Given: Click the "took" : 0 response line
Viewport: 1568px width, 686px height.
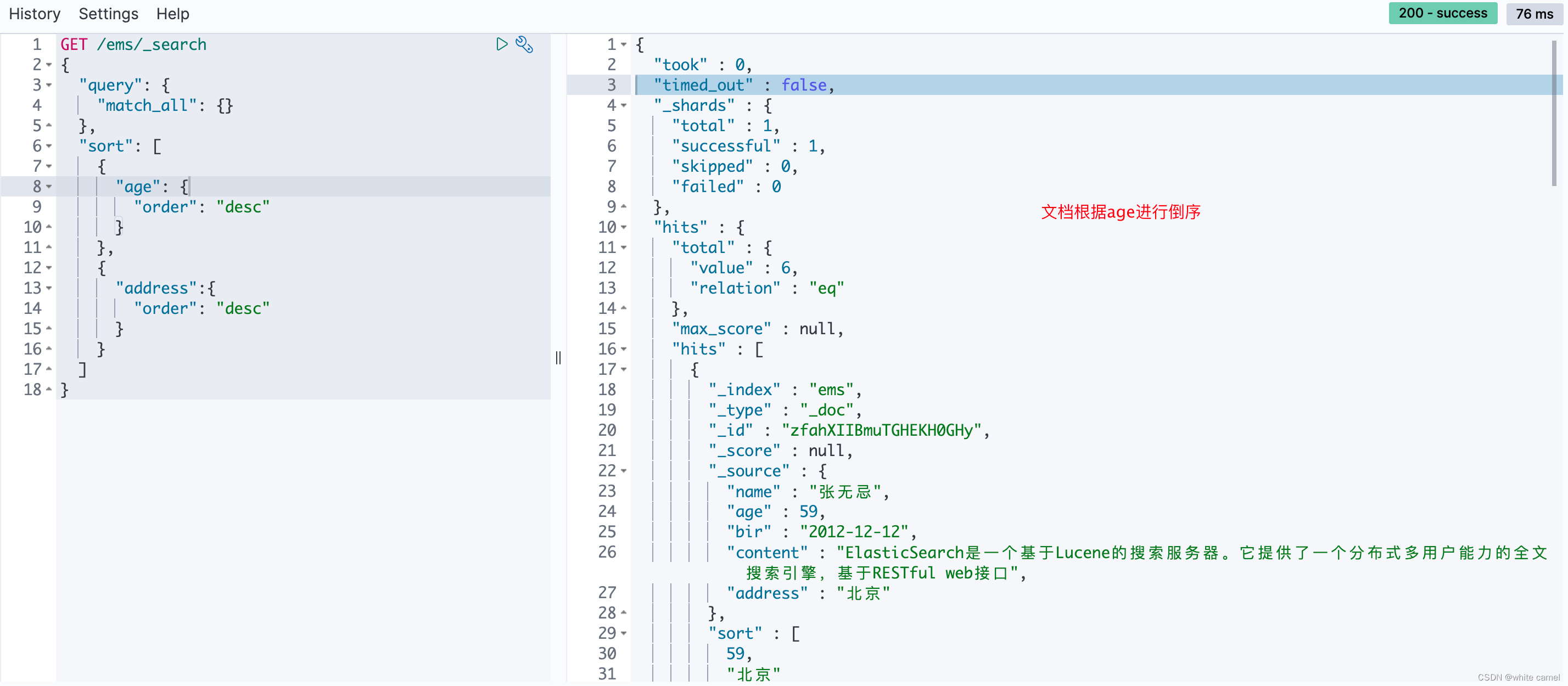Looking at the screenshot, I should [x=703, y=65].
